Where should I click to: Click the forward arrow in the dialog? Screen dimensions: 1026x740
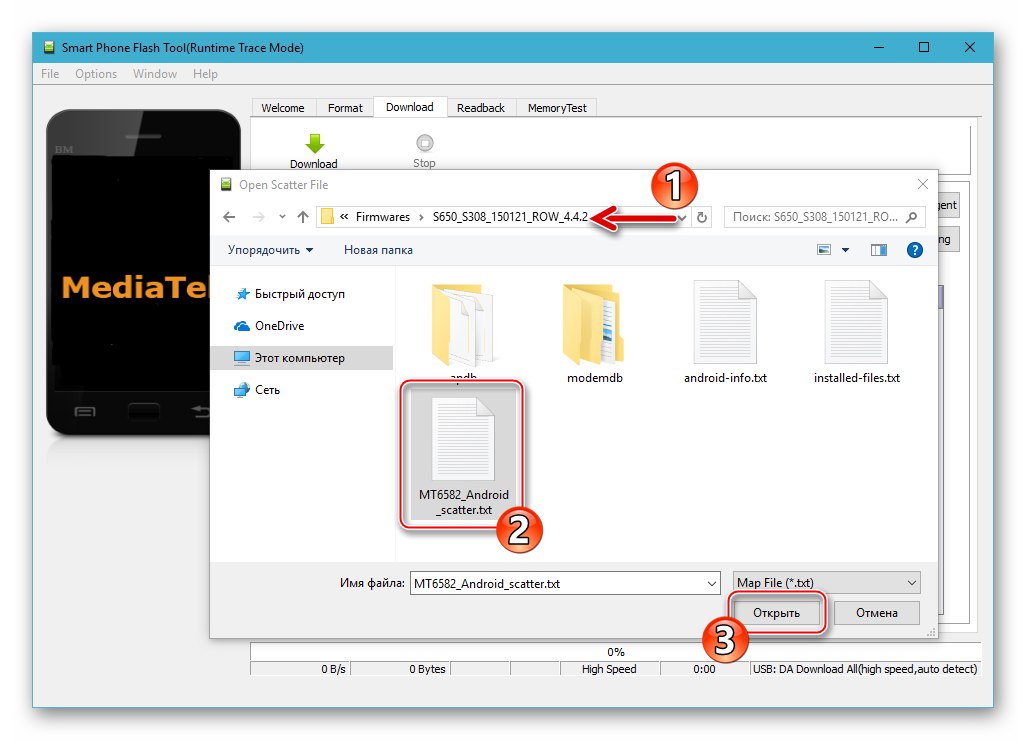258,217
